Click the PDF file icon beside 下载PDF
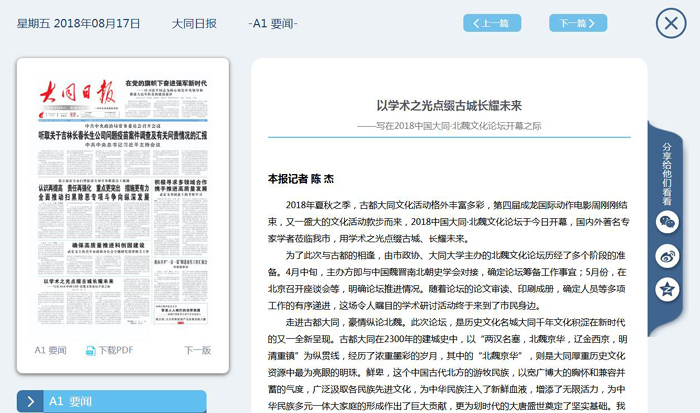The image size is (700, 413). pos(90,351)
